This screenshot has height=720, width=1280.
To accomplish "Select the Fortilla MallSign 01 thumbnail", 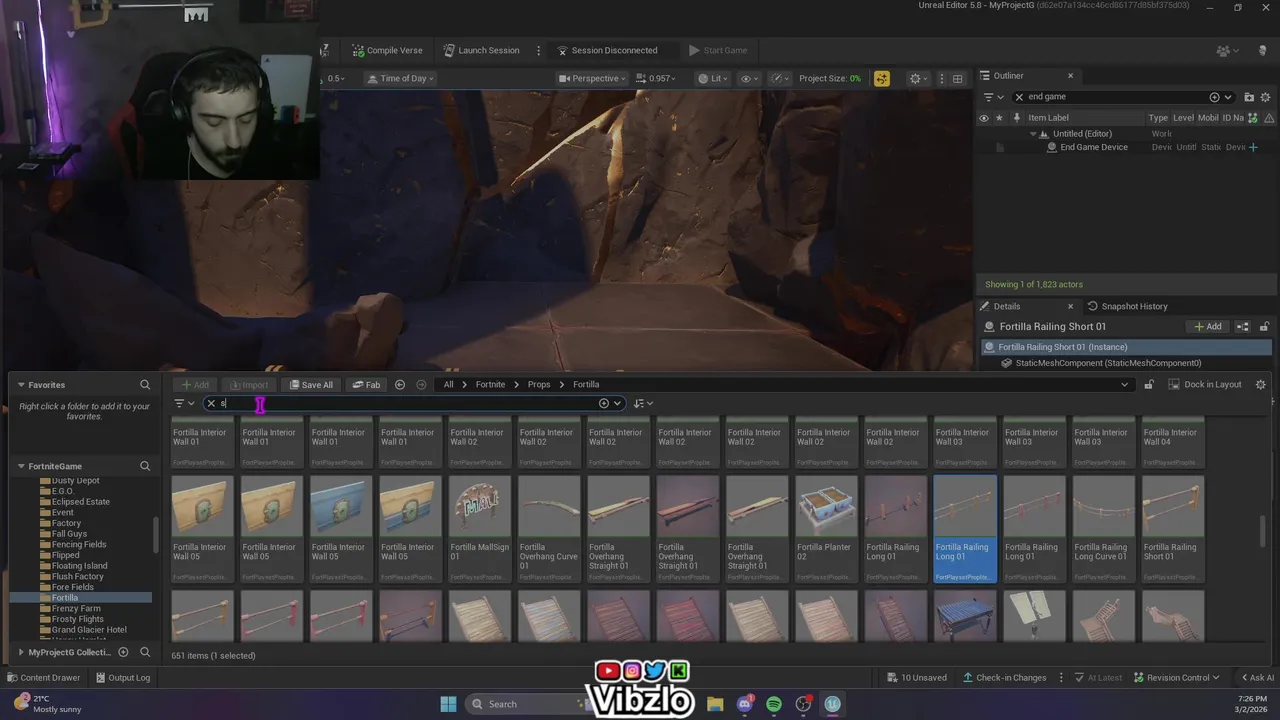I will pos(479,528).
